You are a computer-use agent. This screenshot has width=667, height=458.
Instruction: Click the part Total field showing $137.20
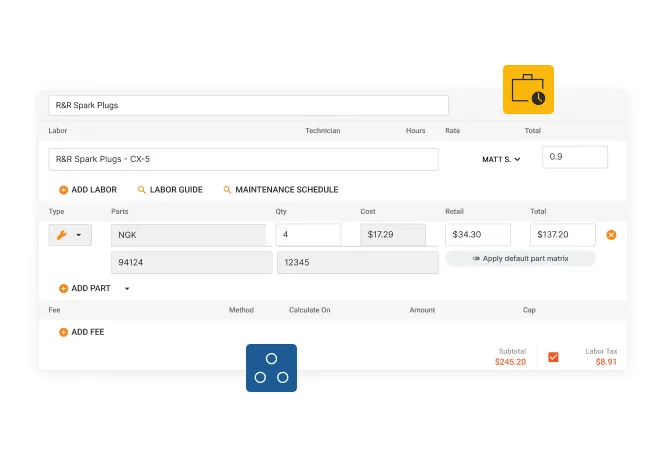coord(563,235)
